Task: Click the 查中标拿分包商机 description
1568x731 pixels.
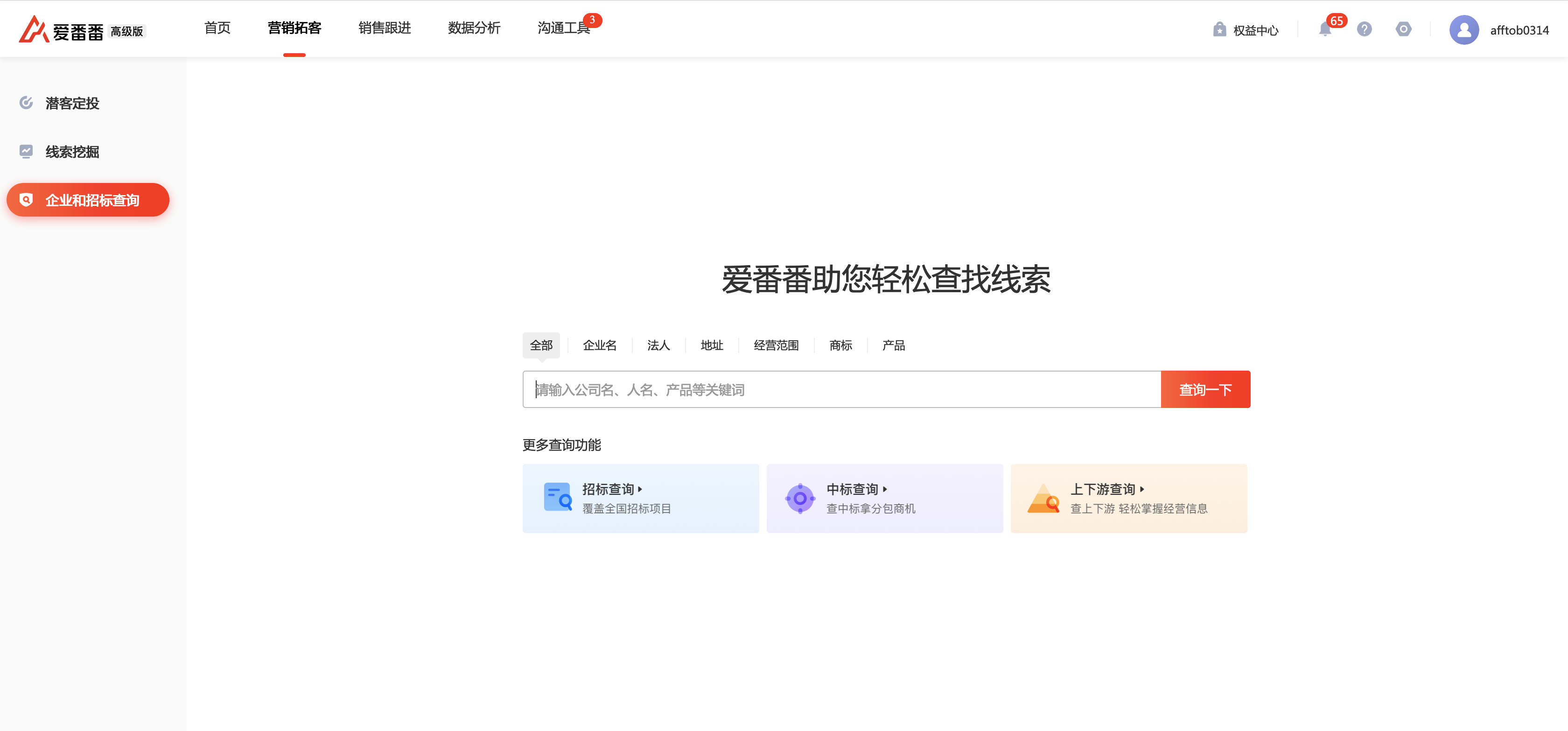Action: [870, 509]
